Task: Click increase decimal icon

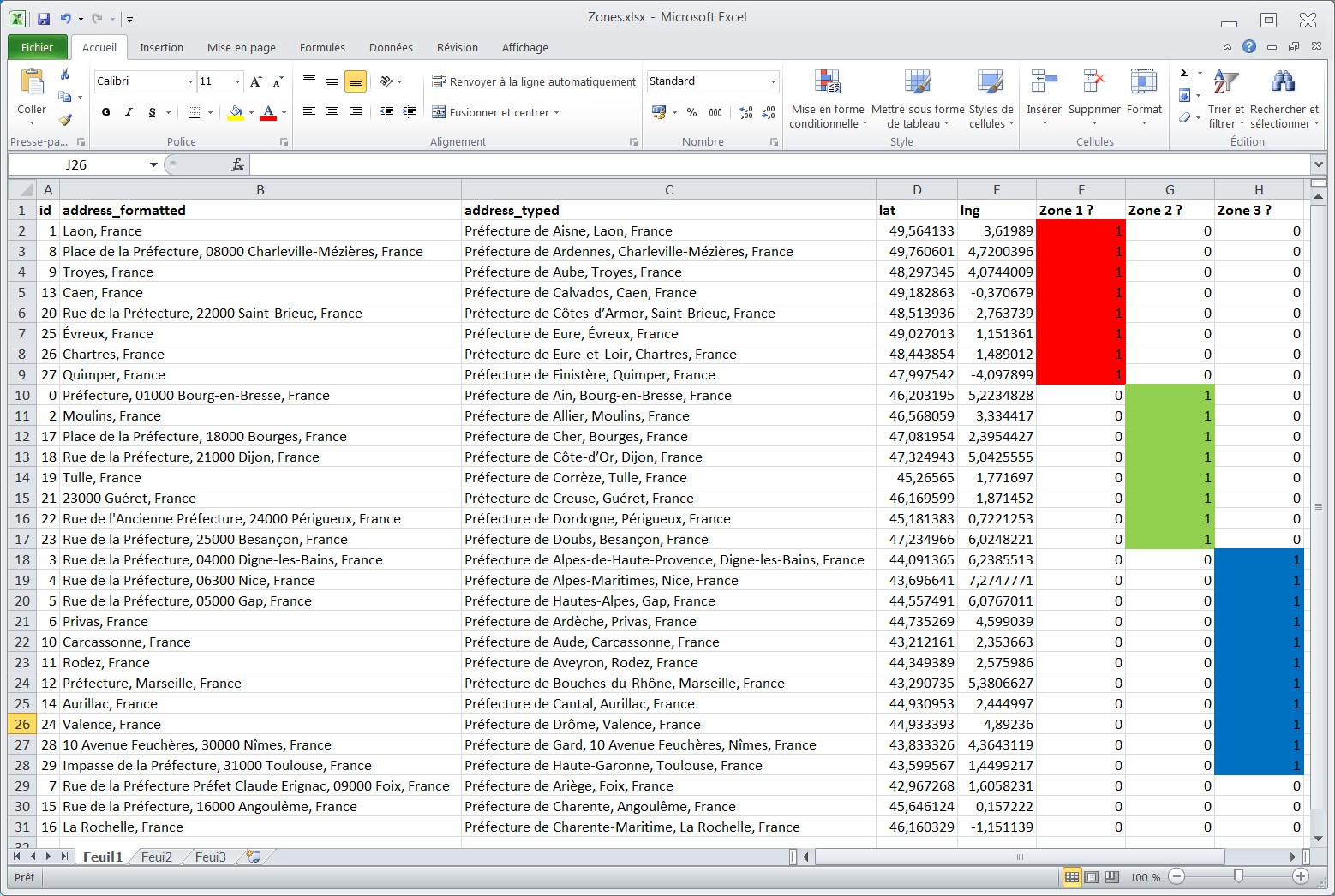Action: click(746, 112)
